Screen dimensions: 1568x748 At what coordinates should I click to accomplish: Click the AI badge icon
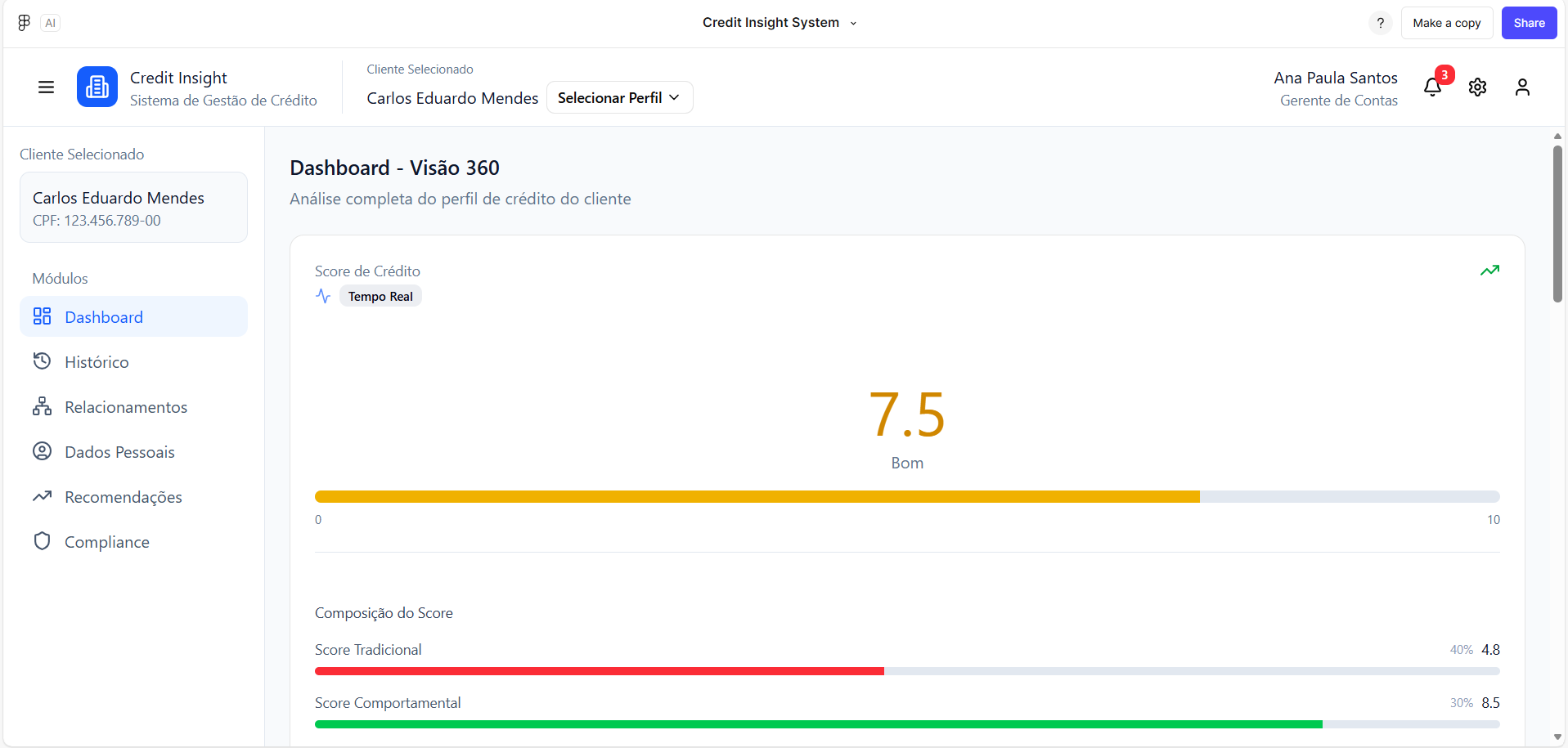click(x=51, y=23)
